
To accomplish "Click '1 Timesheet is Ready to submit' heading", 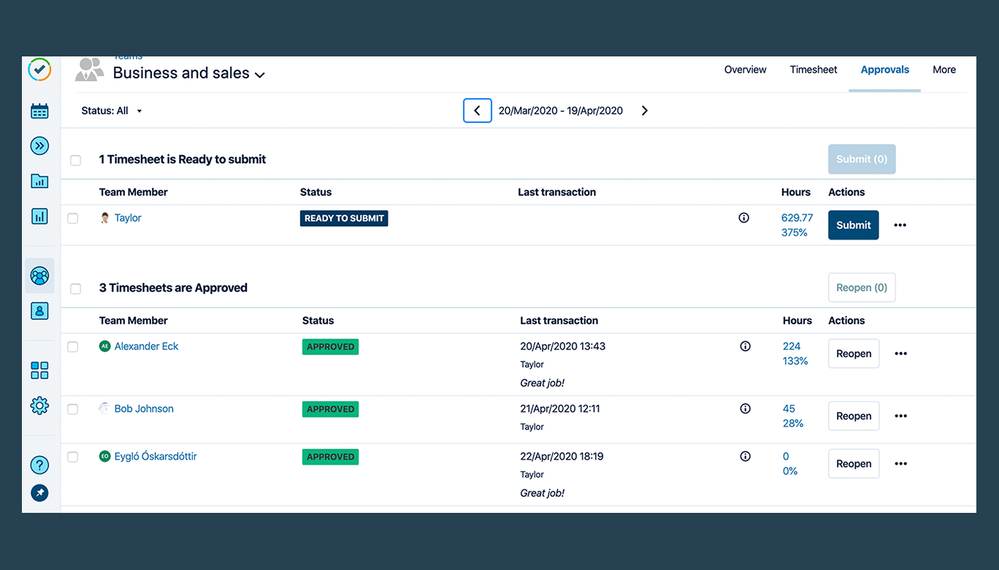I will (x=182, y=159).
